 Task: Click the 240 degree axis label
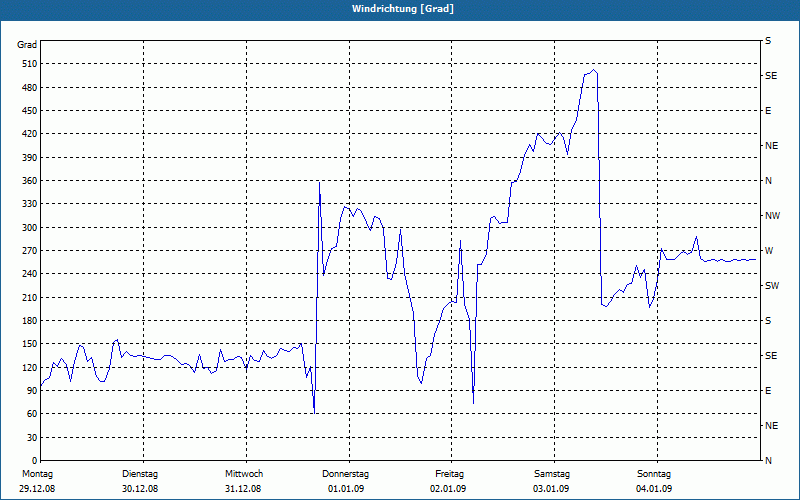(31, 274)
